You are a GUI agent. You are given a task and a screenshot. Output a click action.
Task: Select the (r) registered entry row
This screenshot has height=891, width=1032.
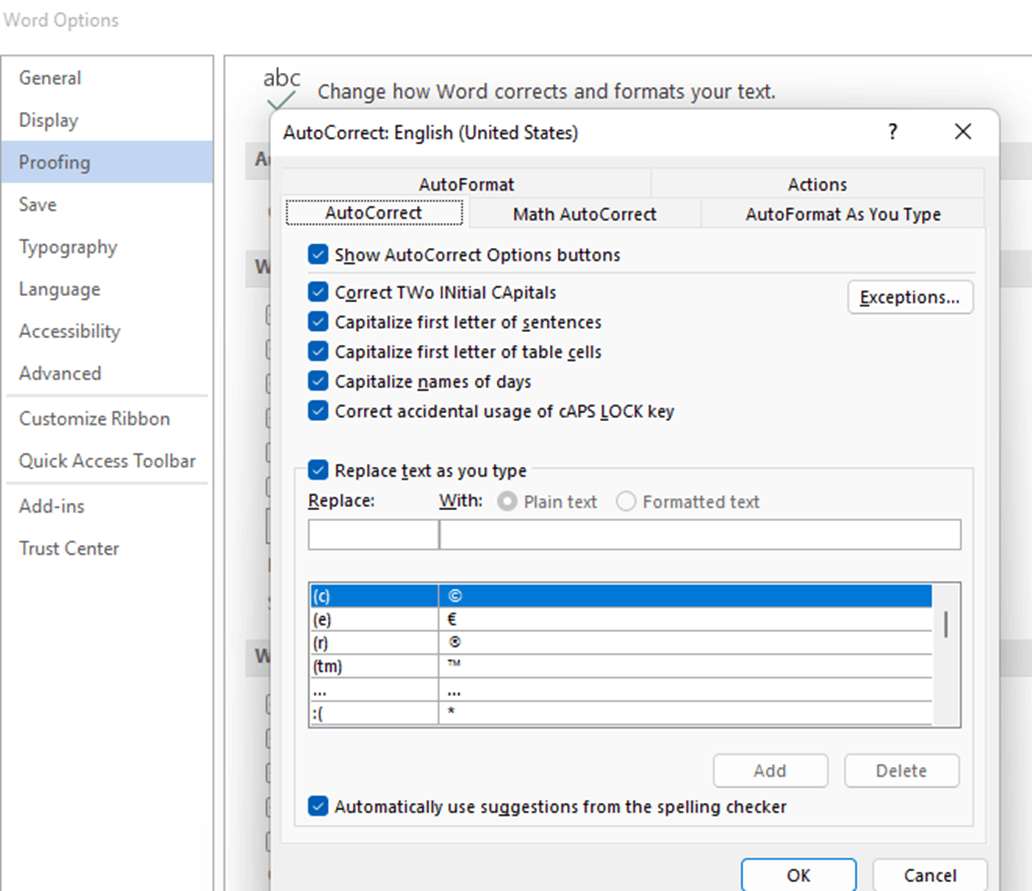pyautogui.click(x=621, y=643)
